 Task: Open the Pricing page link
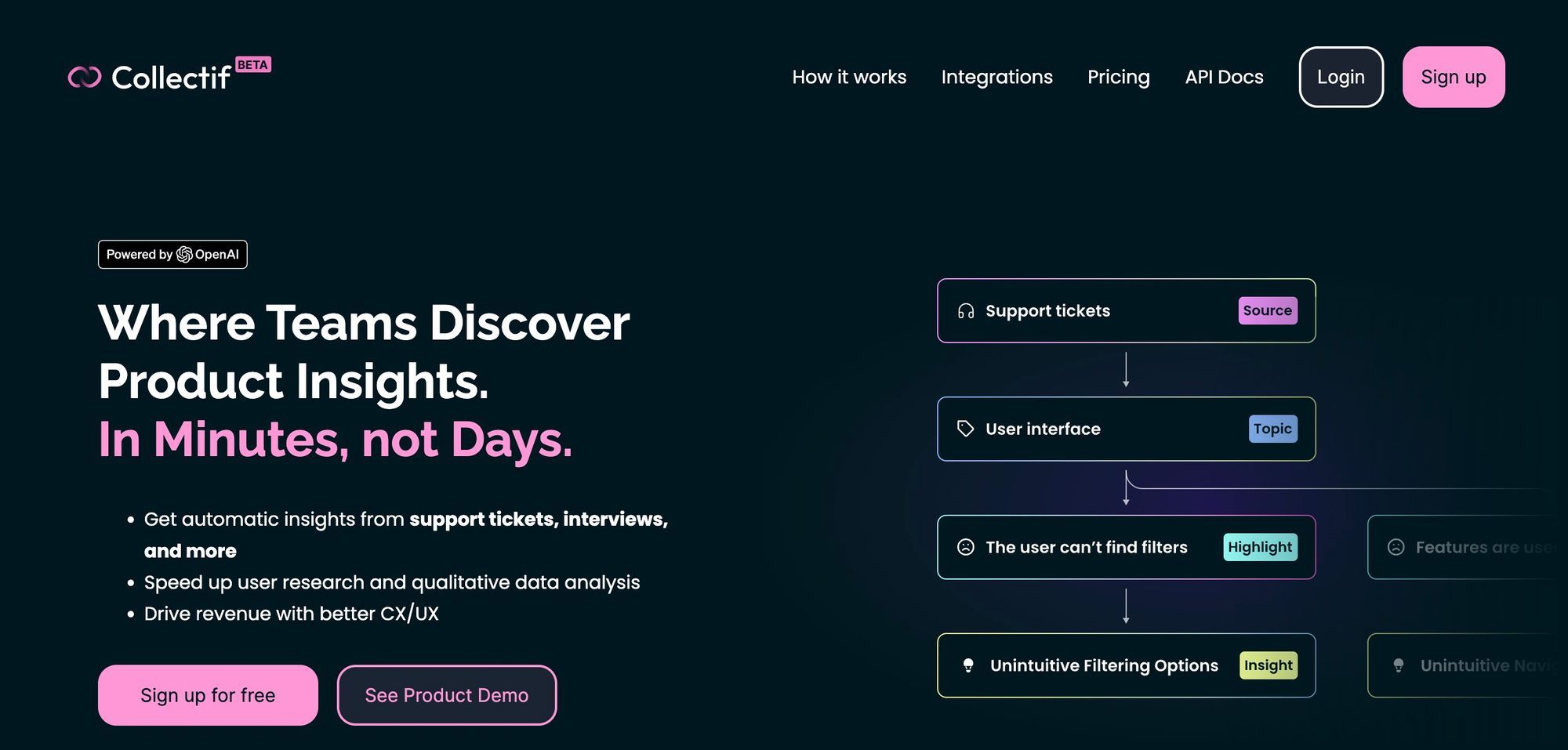pyautogui.click(x=1119, y=77)
